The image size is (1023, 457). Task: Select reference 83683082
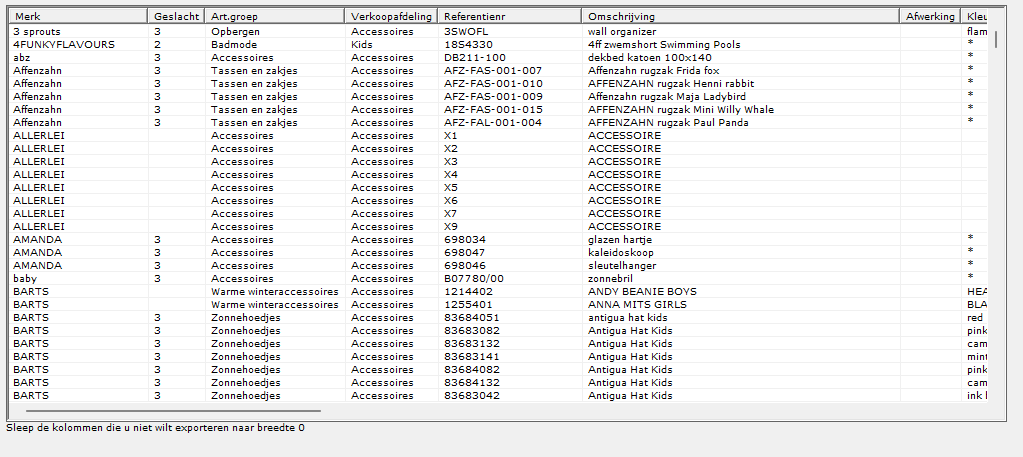point(472,331)
